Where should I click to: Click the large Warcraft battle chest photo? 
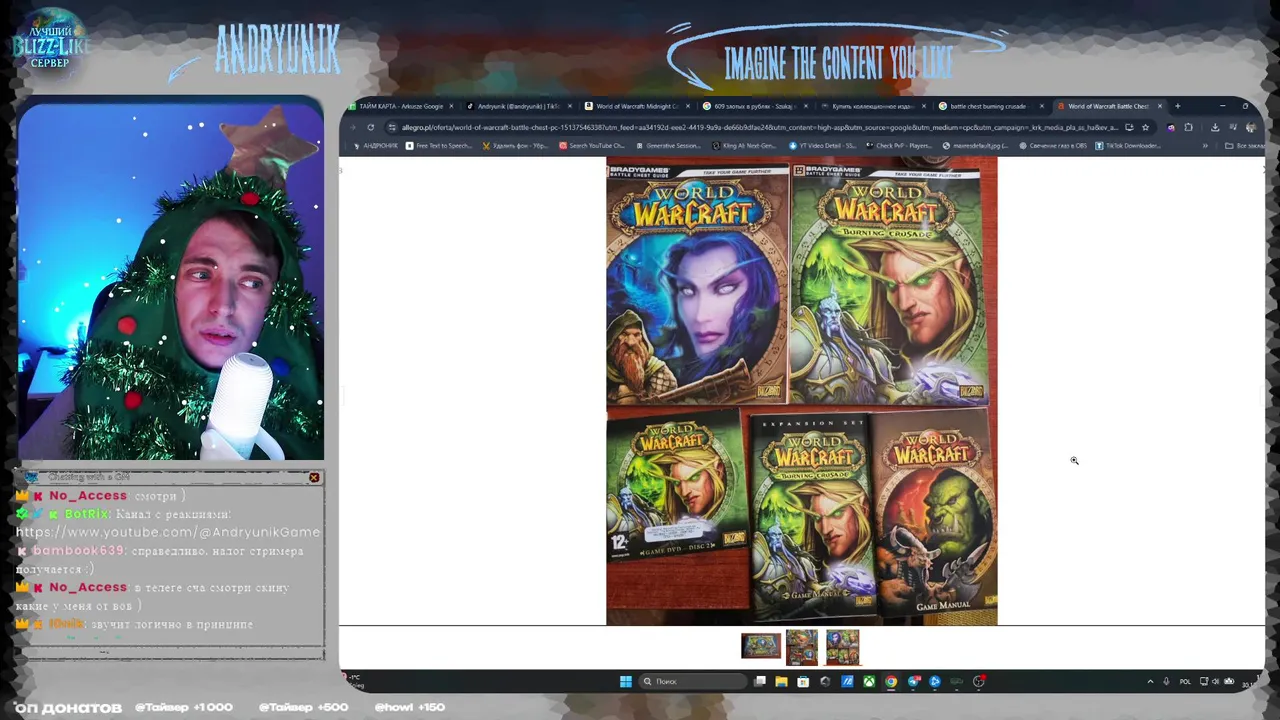pos(801,391)
